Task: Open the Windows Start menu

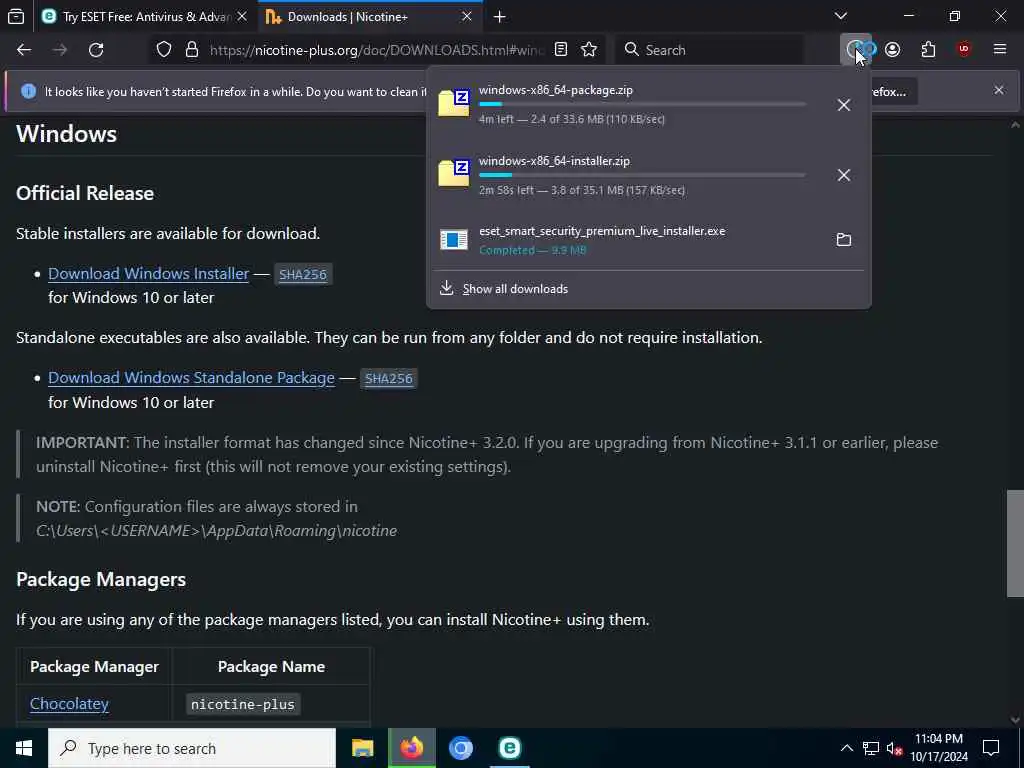Action: tap(24, 748)
